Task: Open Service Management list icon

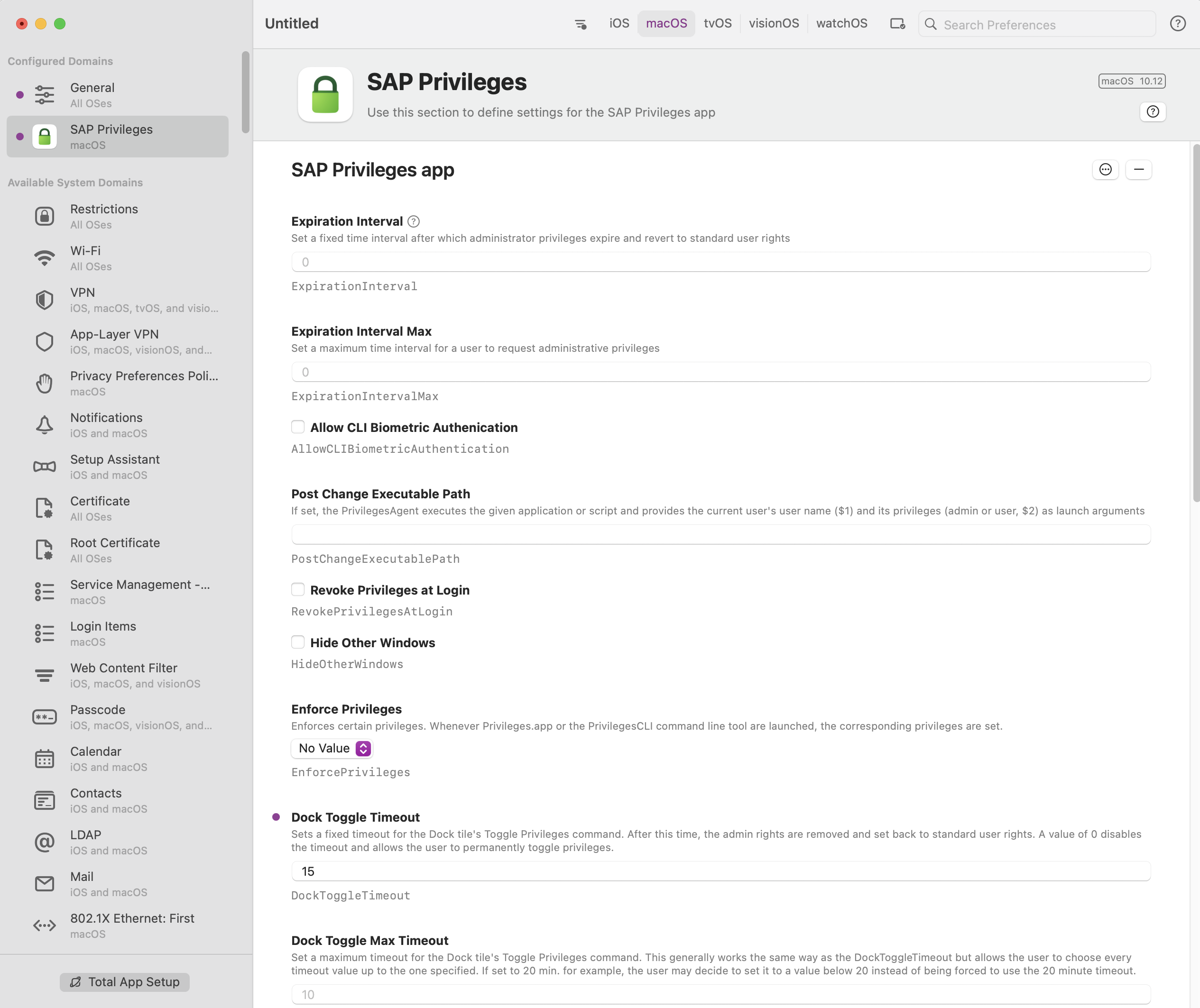Action: point(45,591)
